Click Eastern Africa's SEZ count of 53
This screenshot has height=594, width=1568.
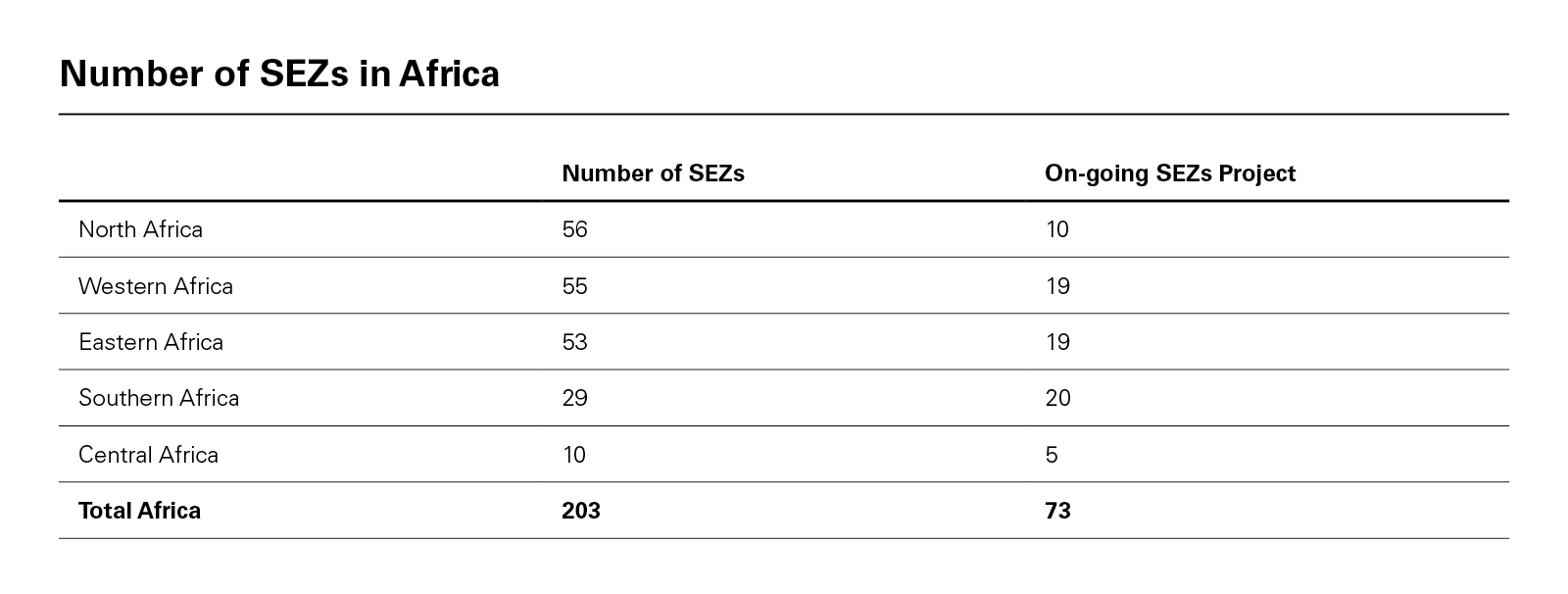click(574, 342)
